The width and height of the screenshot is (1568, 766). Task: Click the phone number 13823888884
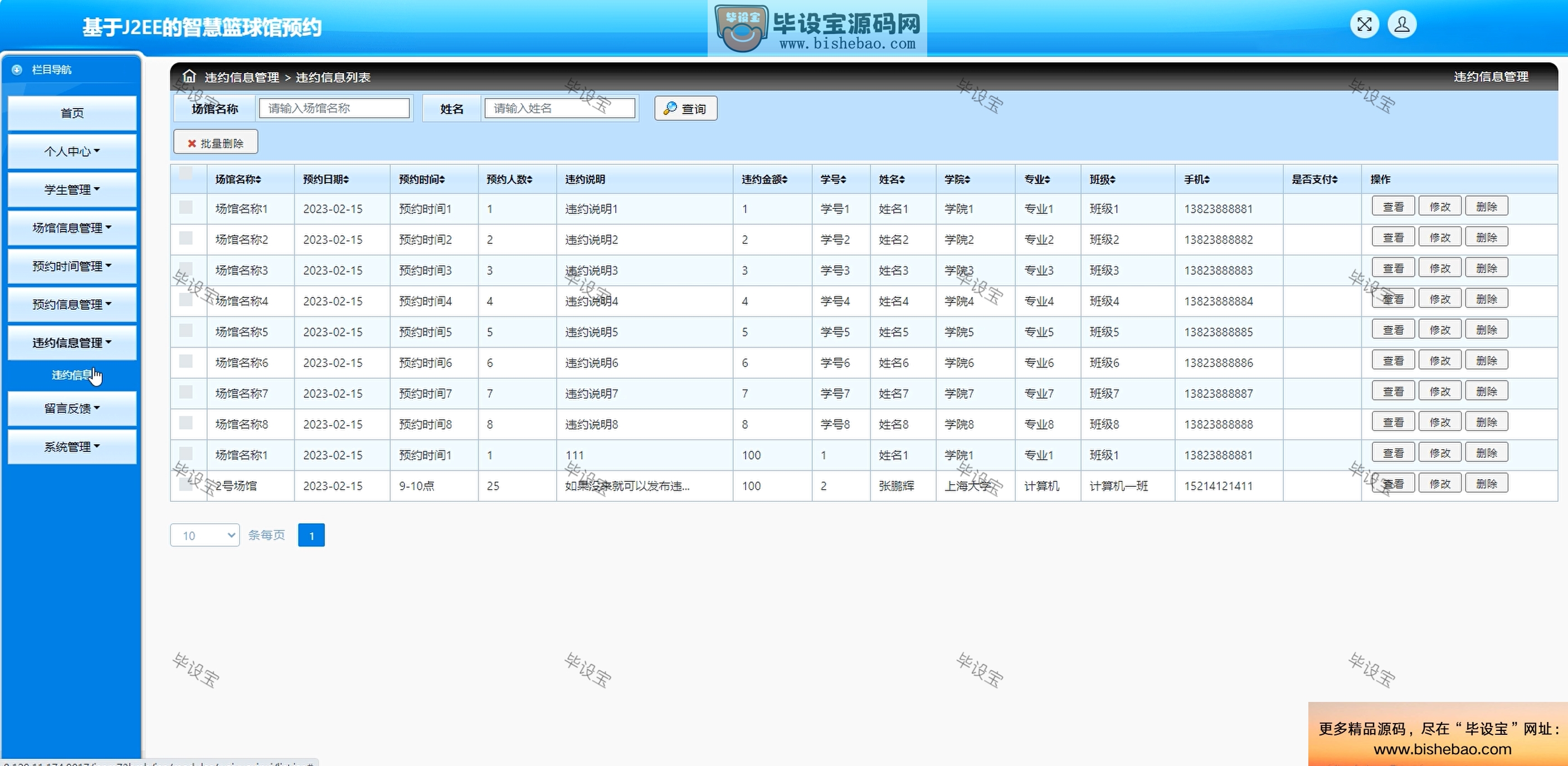[1218, 301]
